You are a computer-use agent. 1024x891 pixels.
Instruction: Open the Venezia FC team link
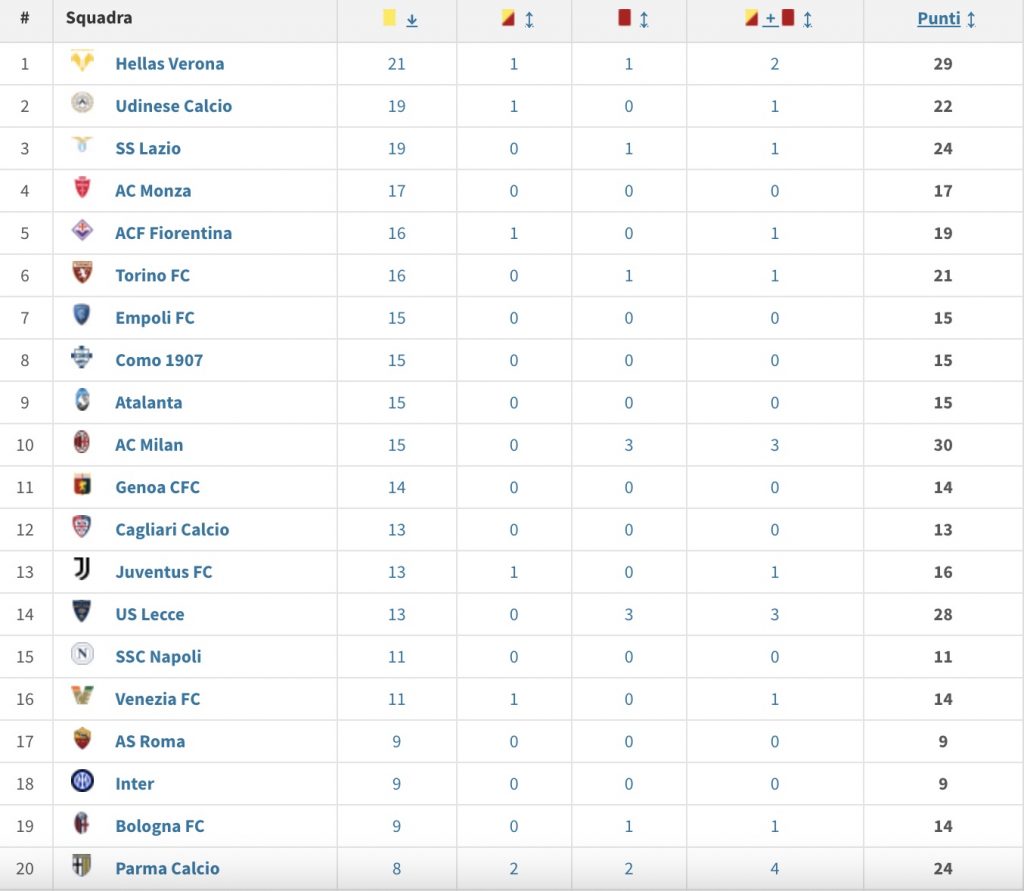157,699
